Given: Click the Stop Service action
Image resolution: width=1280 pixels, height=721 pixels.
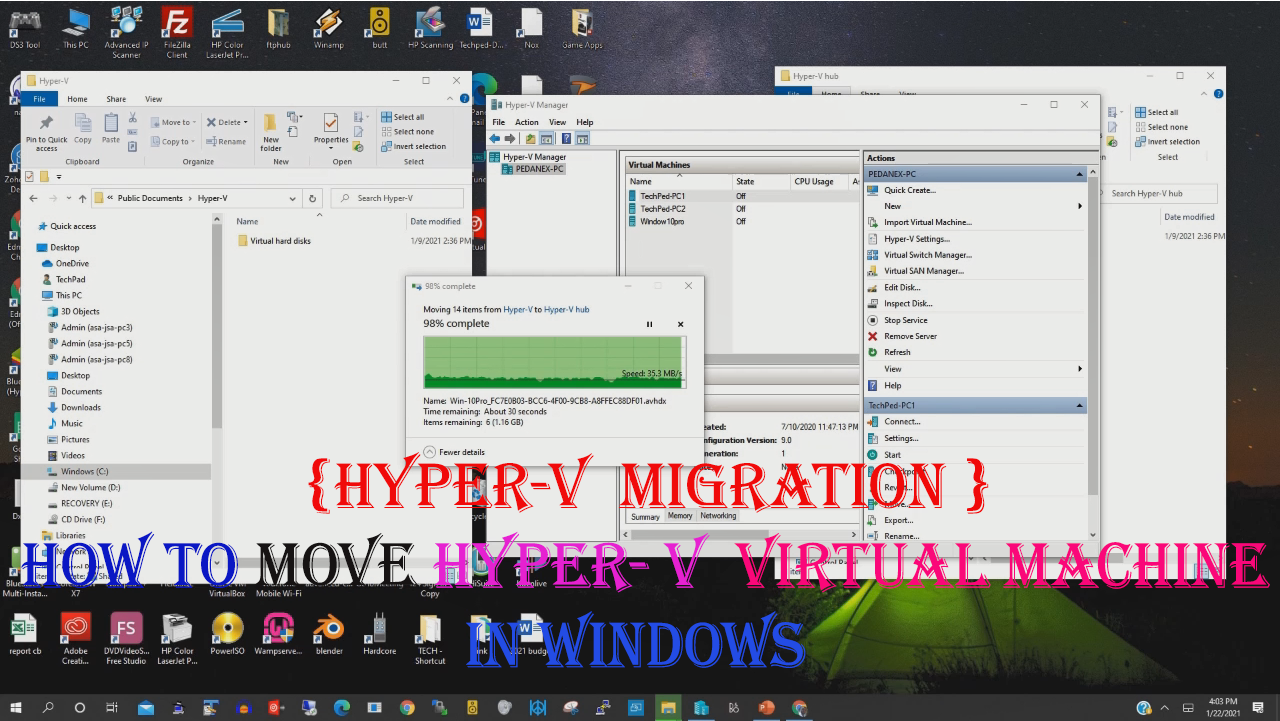Looking at the screenshot, I should (905, 320).
